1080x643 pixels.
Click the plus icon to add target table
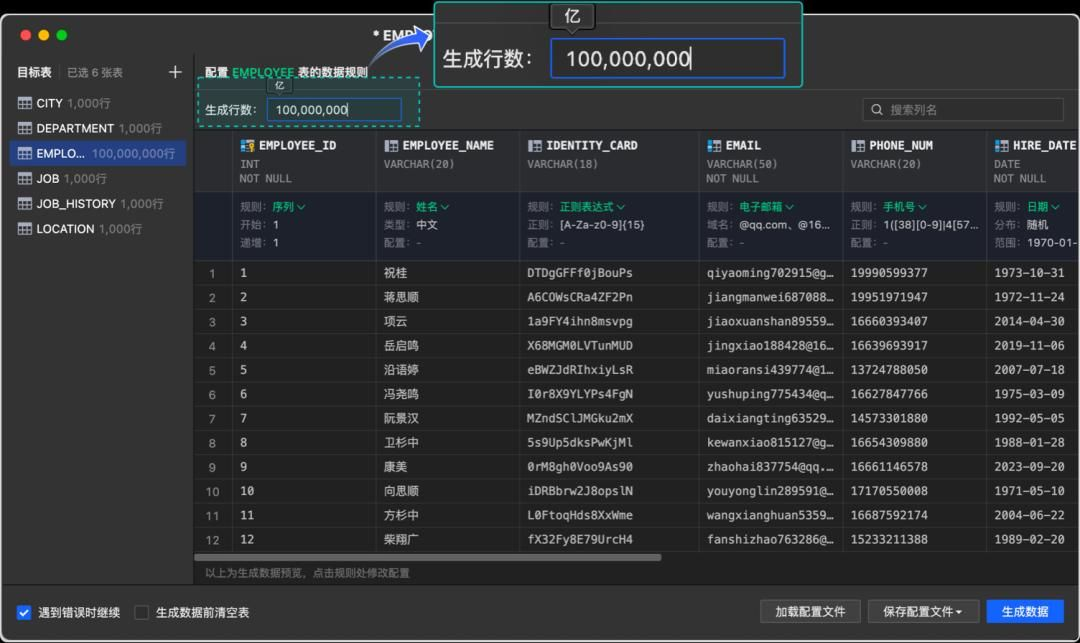175,72
